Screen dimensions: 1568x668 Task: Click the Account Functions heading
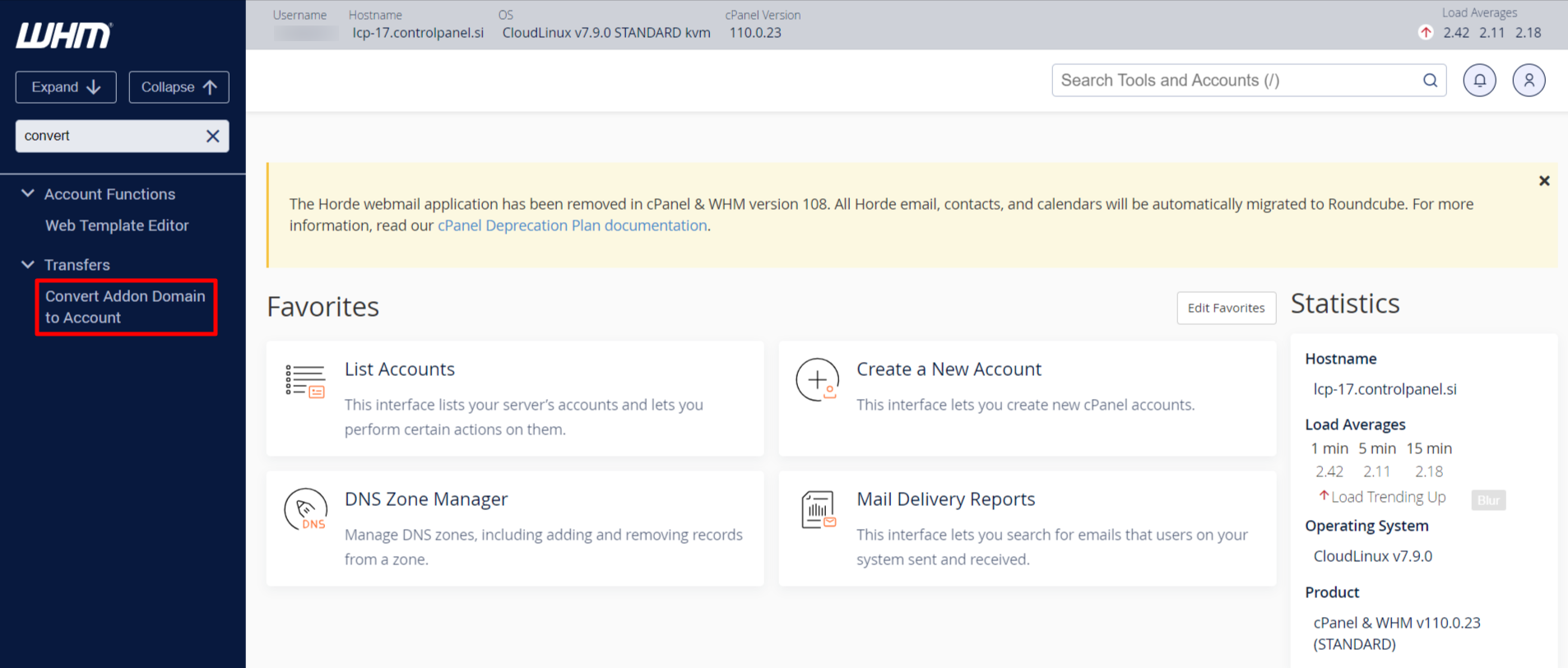point(109,194)
